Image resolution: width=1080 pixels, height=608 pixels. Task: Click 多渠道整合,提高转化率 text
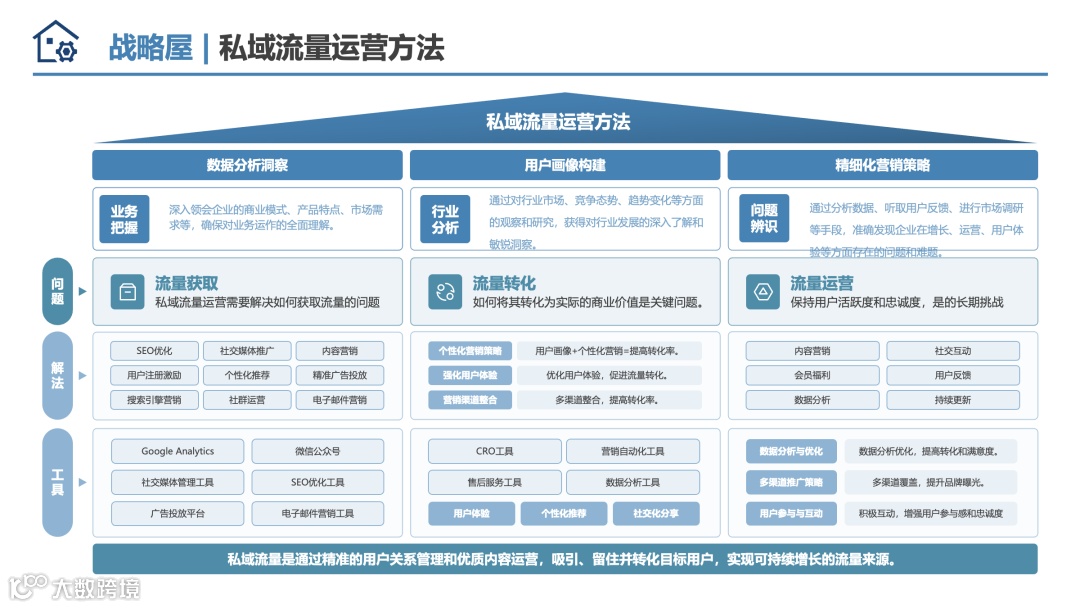607,400
